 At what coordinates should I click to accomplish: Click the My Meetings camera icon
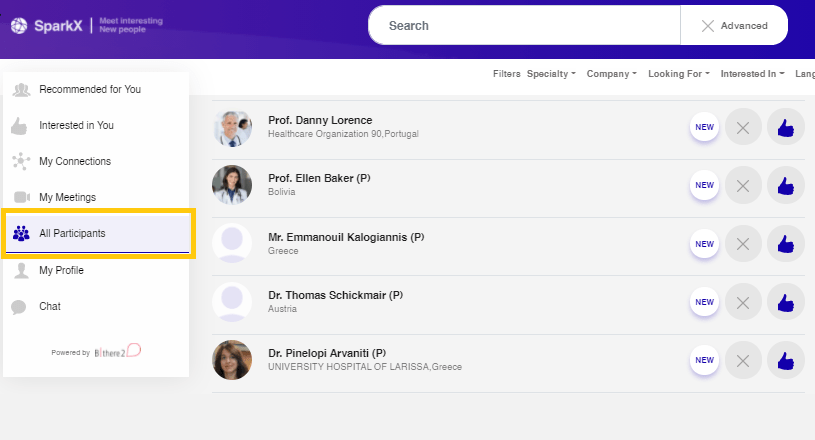(x=21, y=197)
